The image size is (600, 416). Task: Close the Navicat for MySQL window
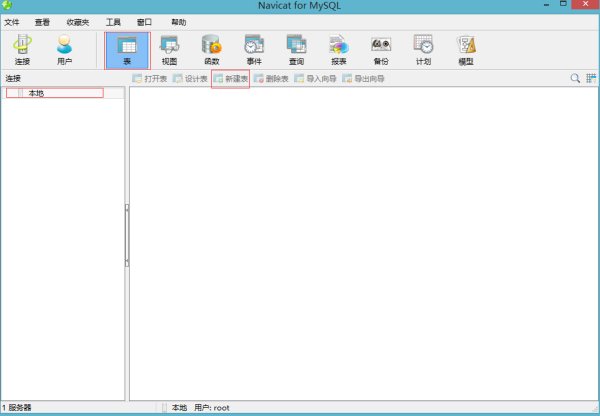pos(585,4)
